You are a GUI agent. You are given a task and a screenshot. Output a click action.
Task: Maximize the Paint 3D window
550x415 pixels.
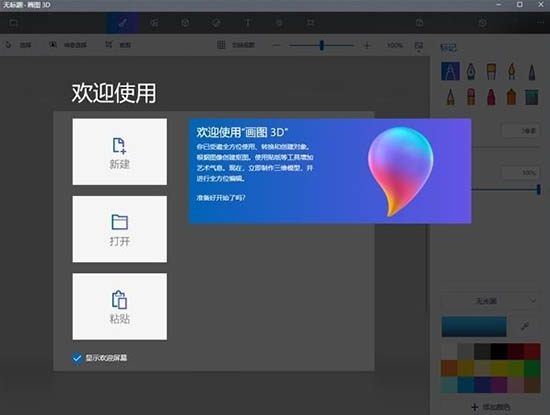coord(519,5)
